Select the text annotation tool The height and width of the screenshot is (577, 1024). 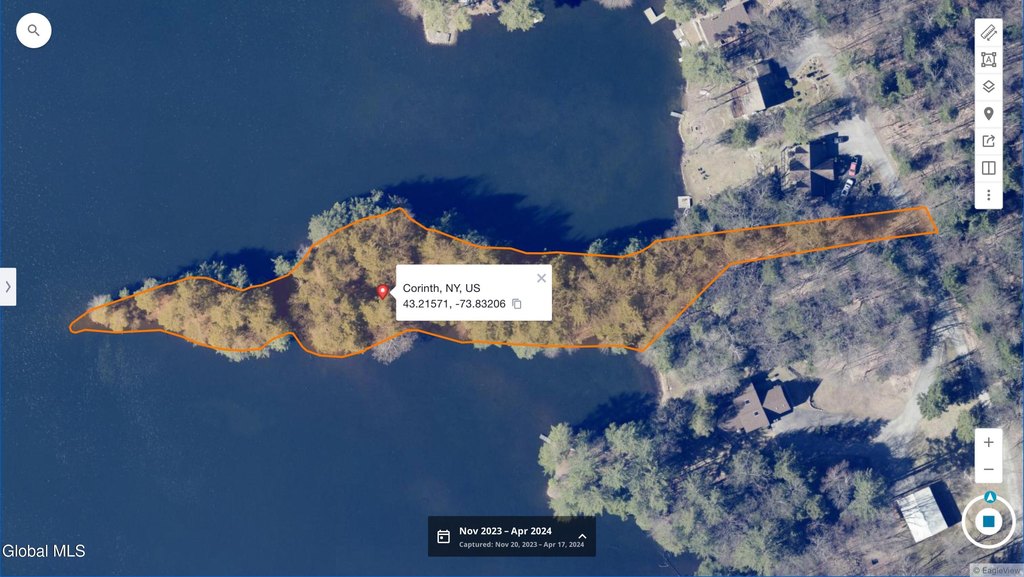coord(988,60)
